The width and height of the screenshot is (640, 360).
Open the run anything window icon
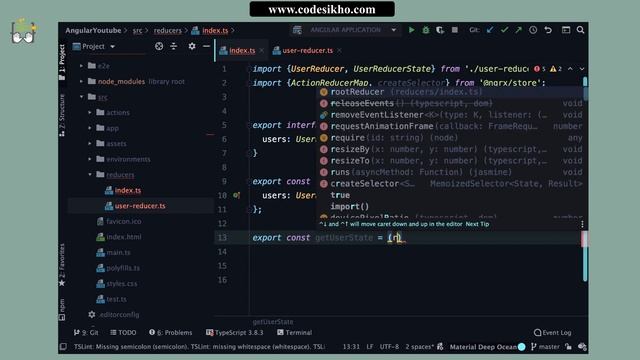566,30
